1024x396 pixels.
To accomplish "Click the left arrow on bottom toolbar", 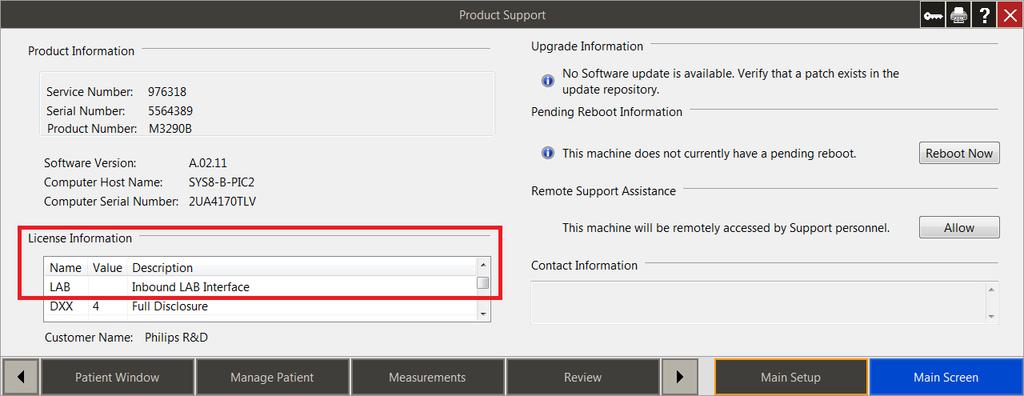I will click(x=20, y=377).
